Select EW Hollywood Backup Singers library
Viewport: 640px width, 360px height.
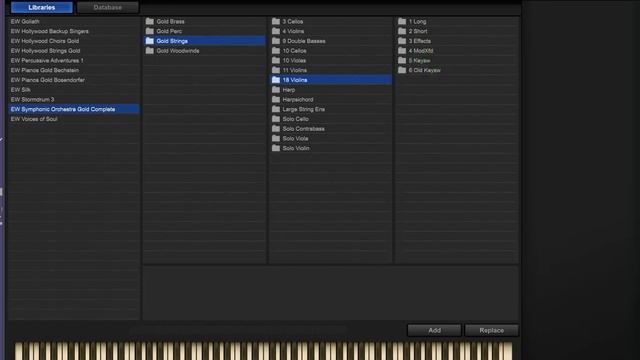(74, 31)
